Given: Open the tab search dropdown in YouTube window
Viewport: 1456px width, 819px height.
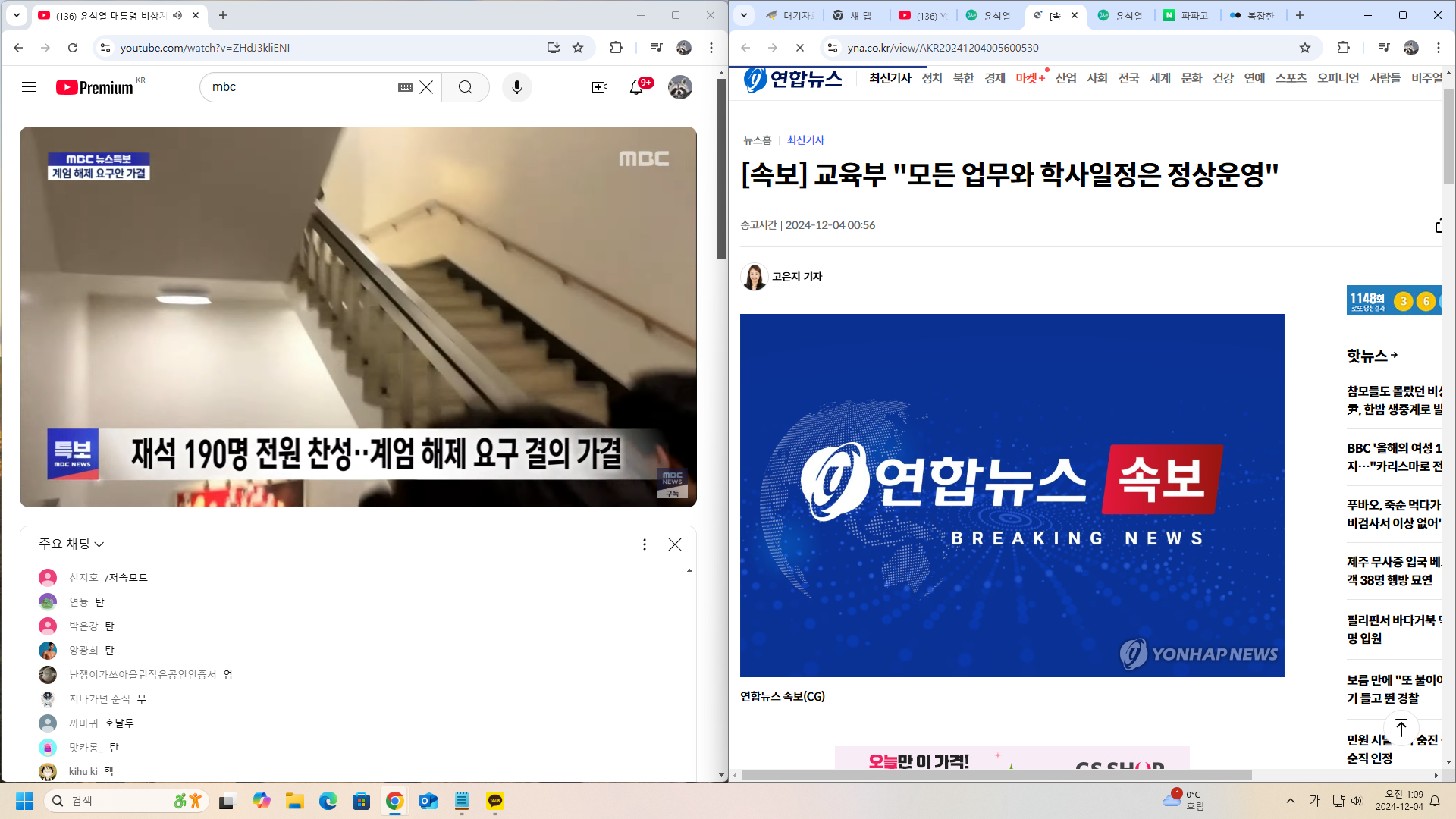Looking at the screenshot, I should 17,15.
